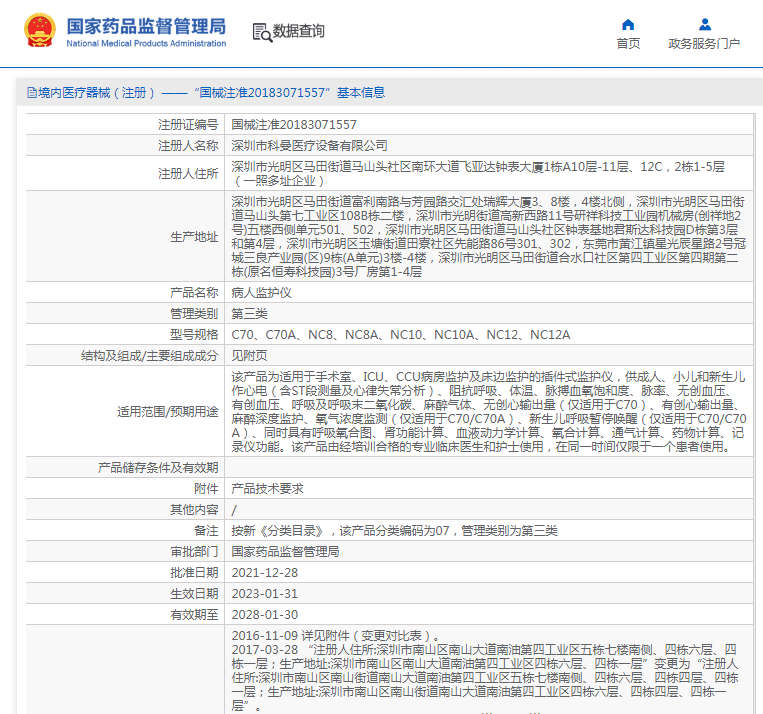Click the 见附页 value
763x714 pixels.
coord(249,355)
